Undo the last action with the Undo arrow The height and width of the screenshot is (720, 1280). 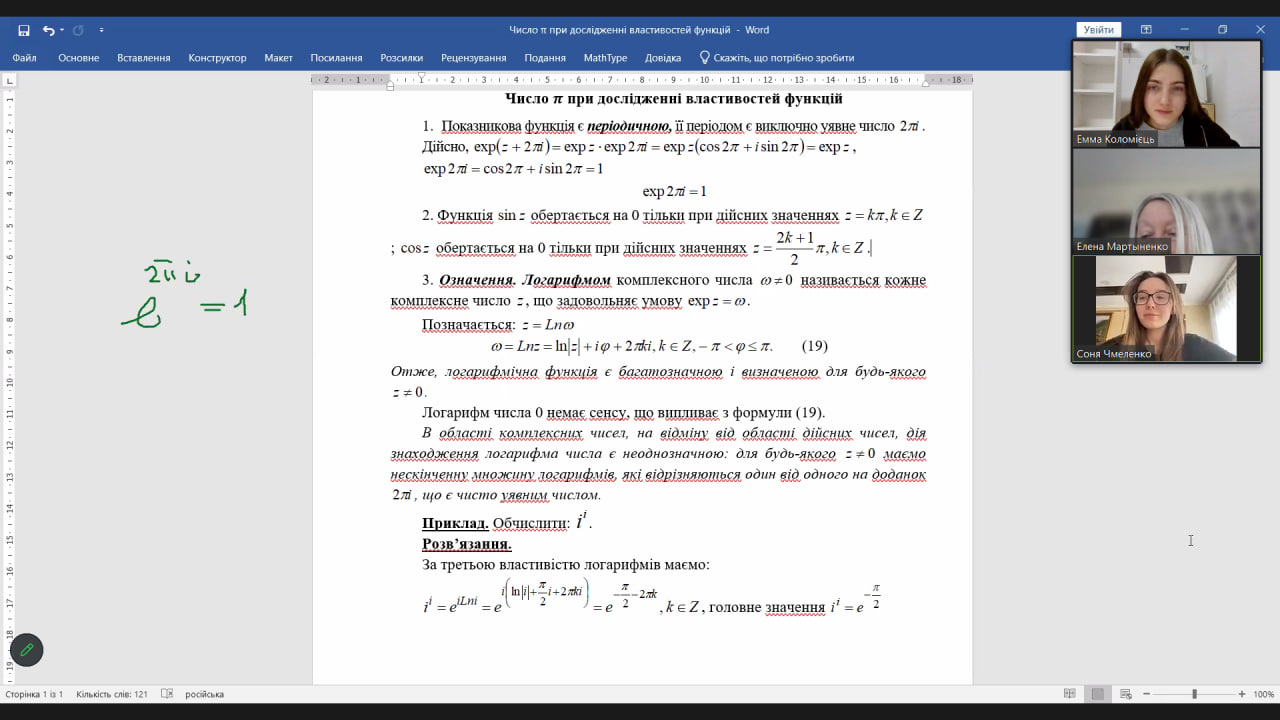point(48,30)
